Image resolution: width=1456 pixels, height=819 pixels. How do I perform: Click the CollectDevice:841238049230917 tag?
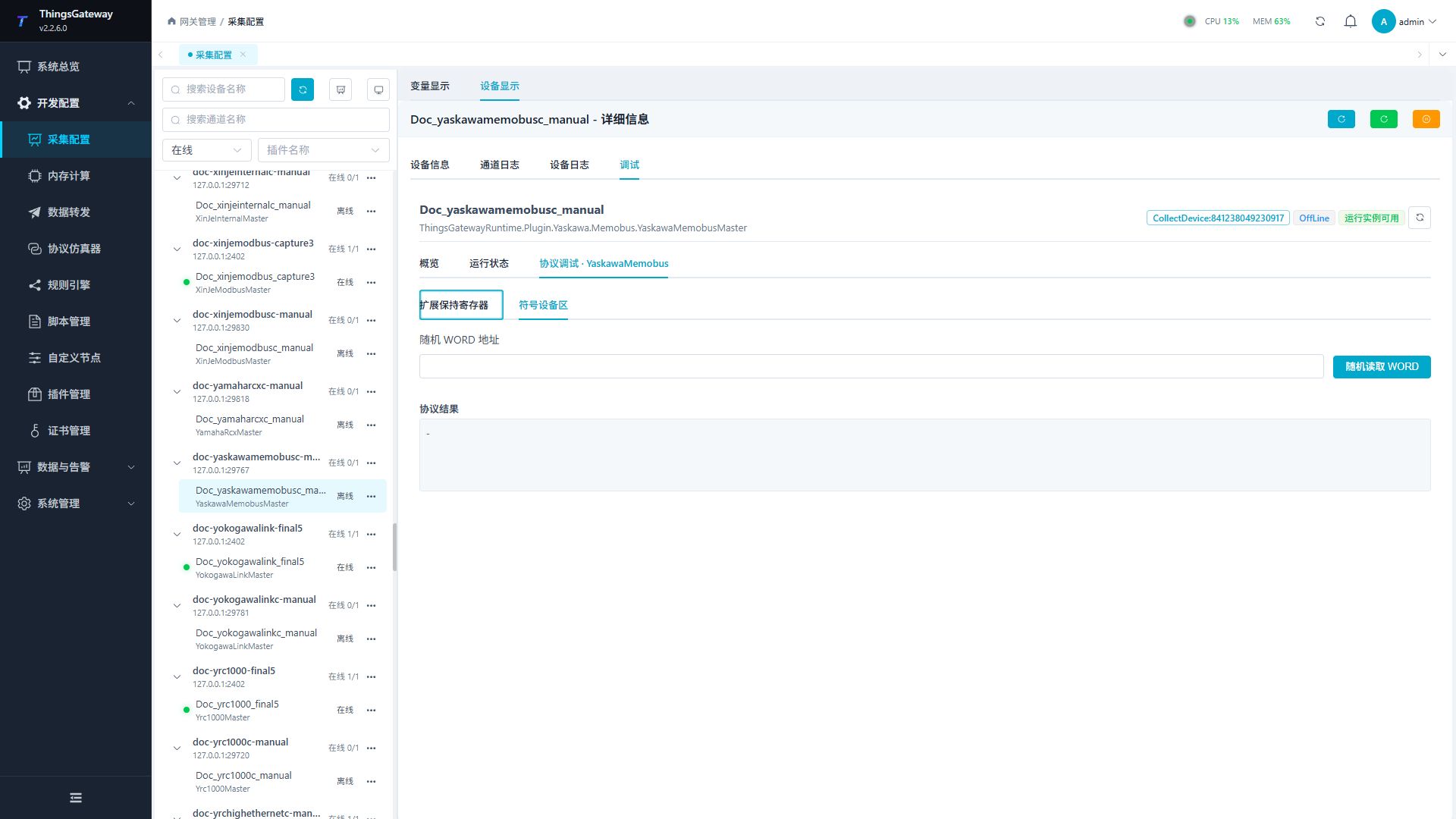[x=1218, y=218]
